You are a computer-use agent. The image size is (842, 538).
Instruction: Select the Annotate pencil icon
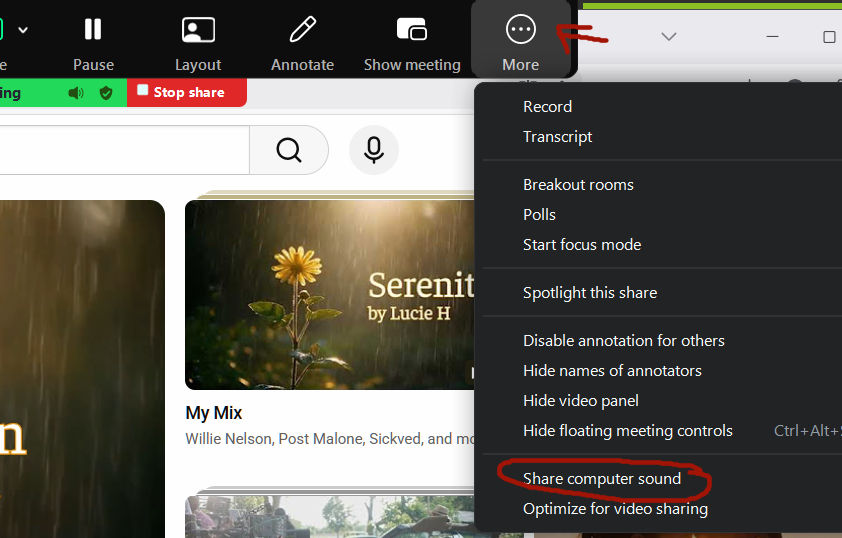click(302, 30)
